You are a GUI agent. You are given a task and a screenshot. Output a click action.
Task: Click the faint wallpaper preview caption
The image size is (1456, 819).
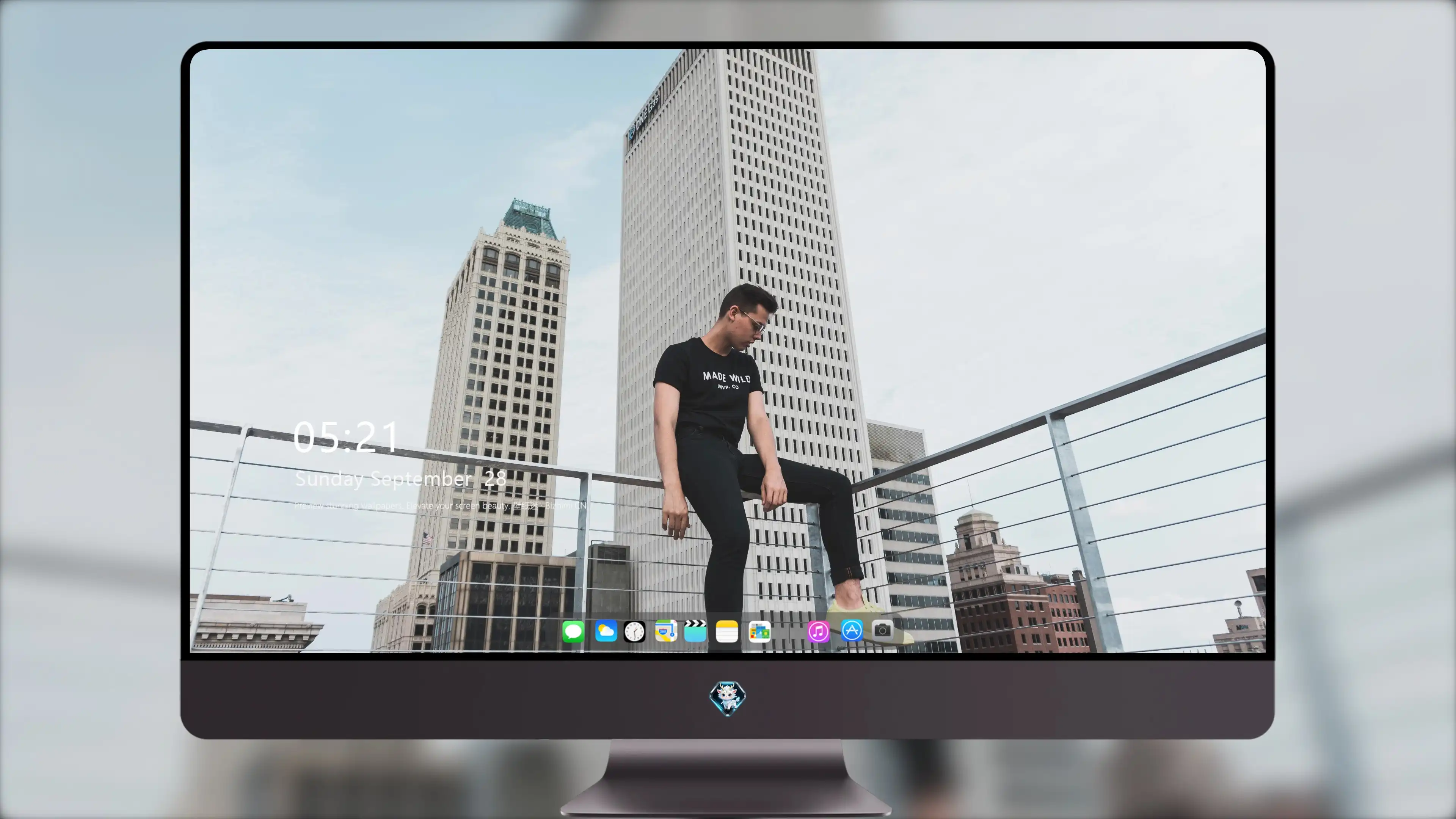pyautogui.click(x=440, y=505)
